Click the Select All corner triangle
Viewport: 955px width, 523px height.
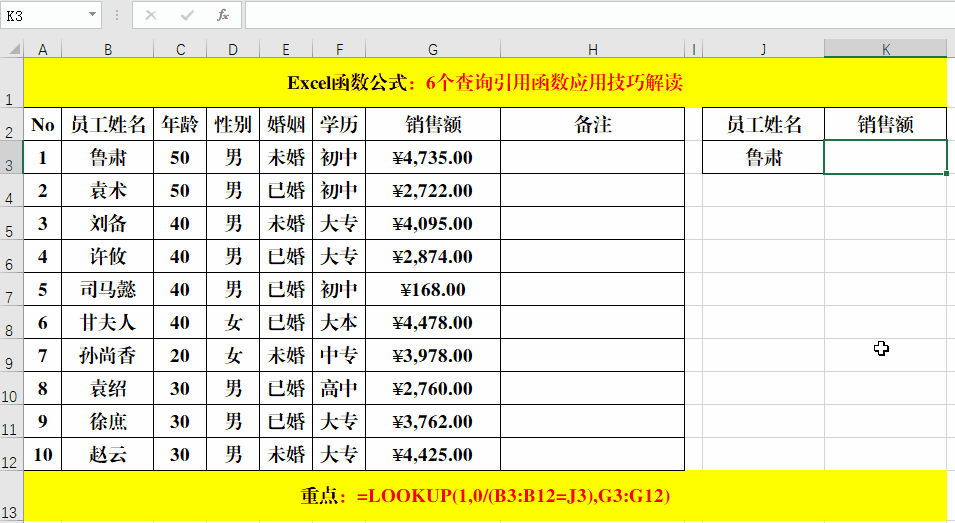point(13,49)
